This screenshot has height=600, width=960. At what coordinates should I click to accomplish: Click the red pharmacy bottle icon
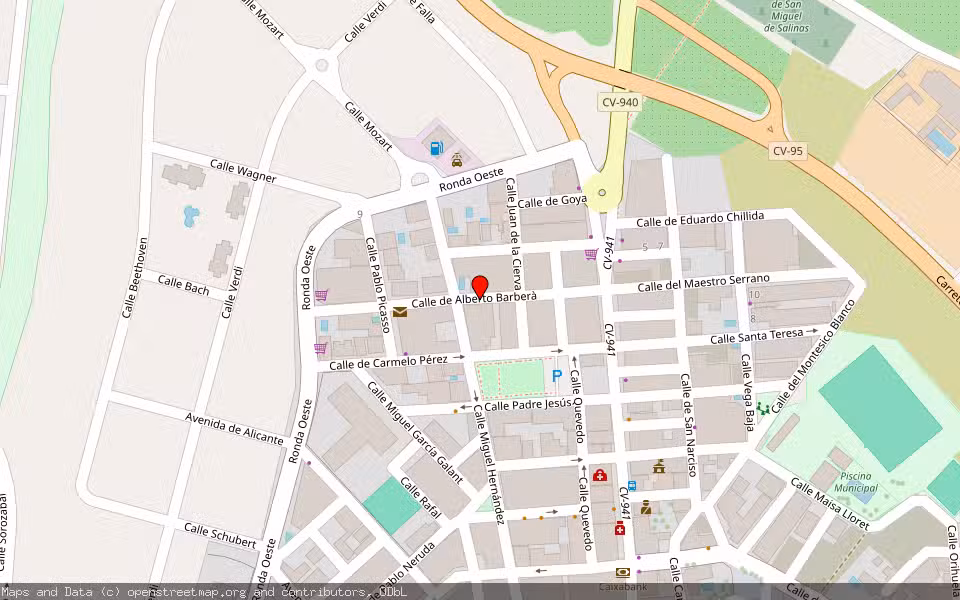[620, 528]
